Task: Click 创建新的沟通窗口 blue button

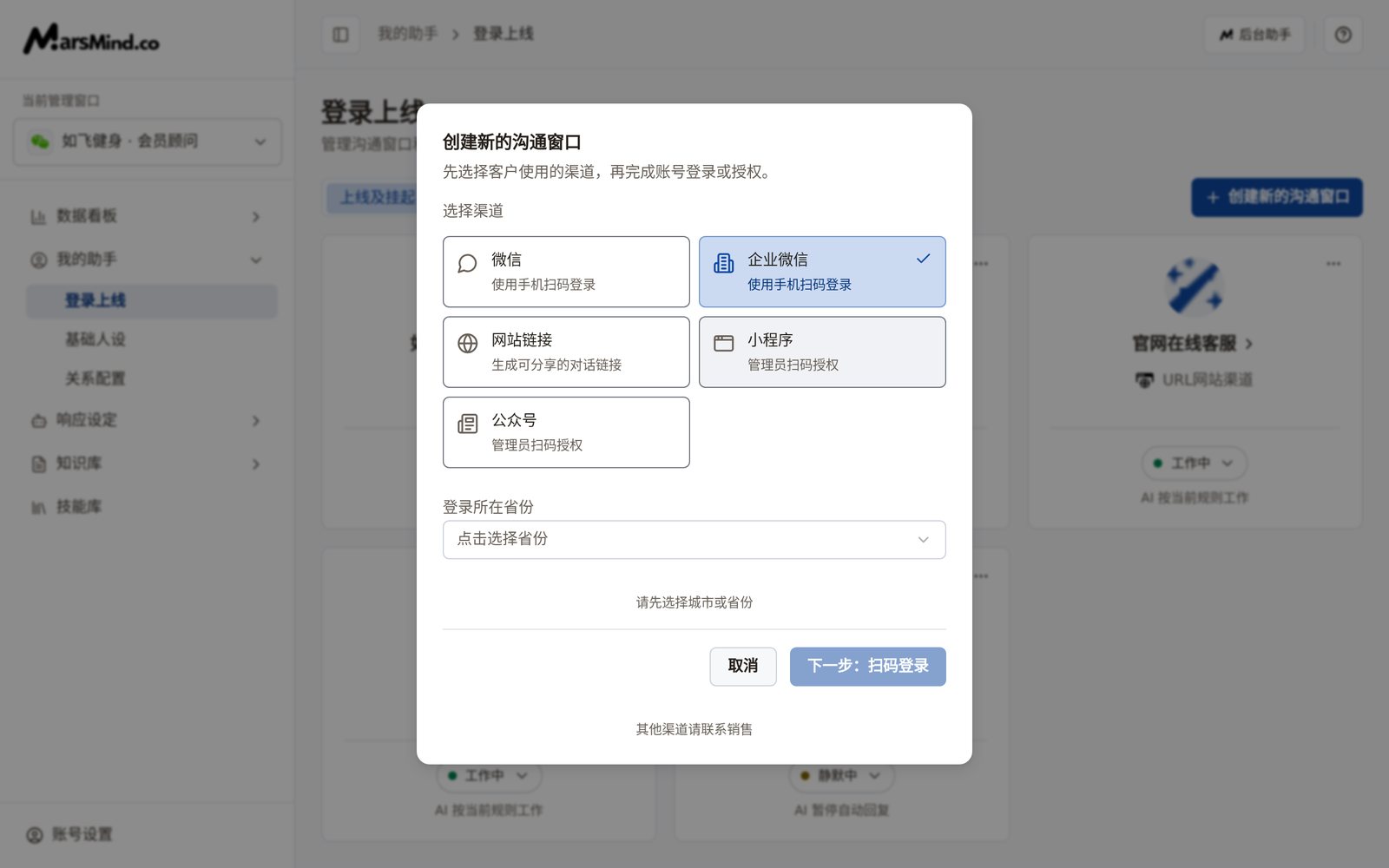Action: click(x=1277, y=197)
